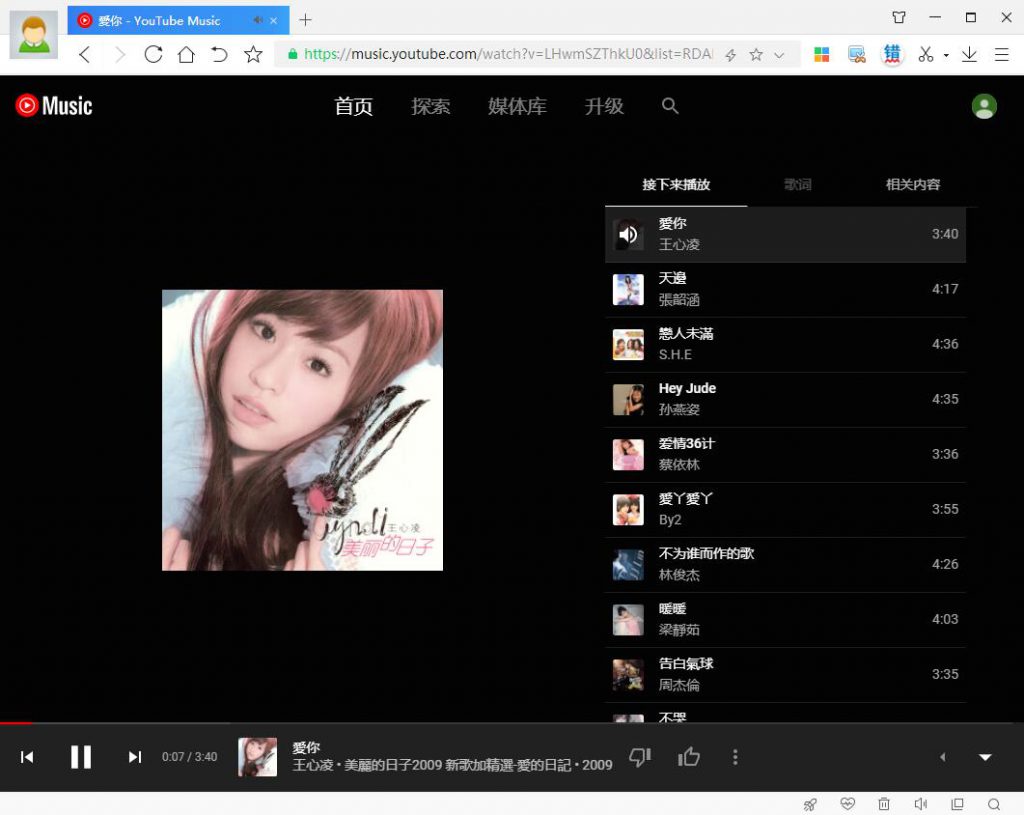Click the star favorite icon inside address bar
The height and width of the screenshot is (815, 1024).
click(756, 55)
